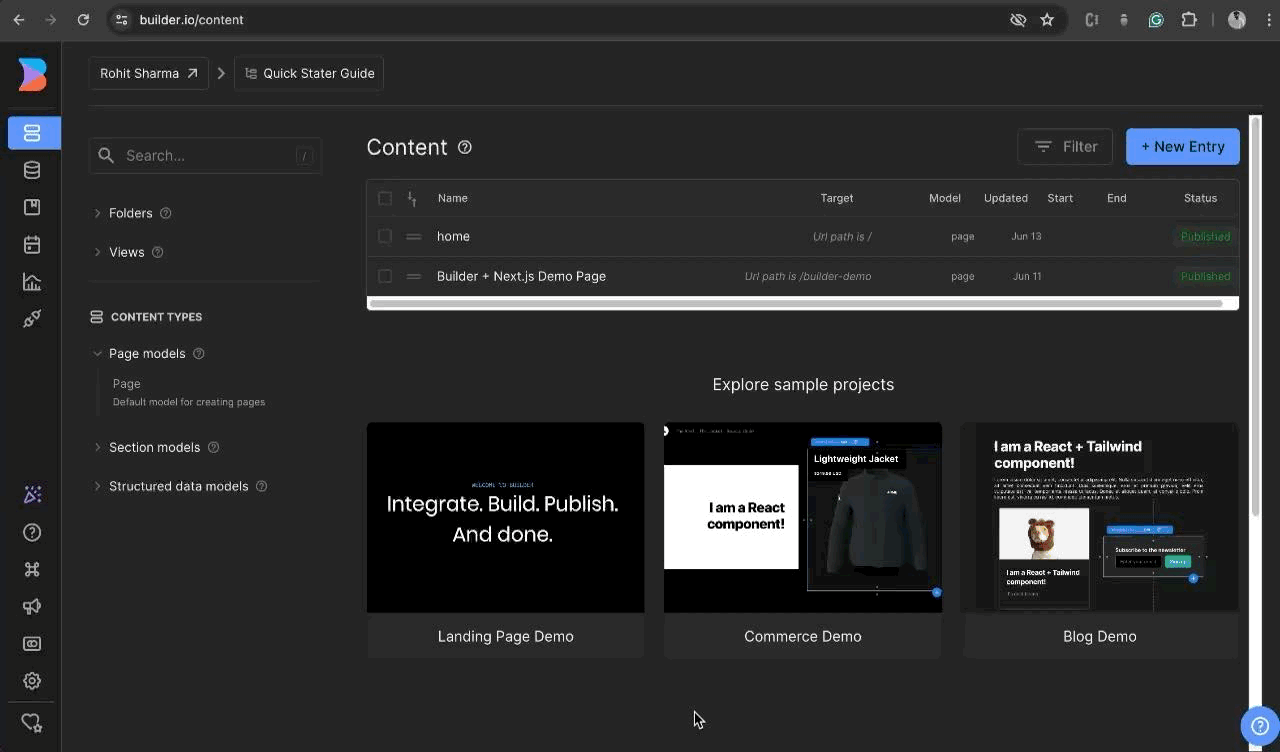The height and width of the screenshot is (752, 1280).
Task: Click the help icon beside Content heading
Action: [465, 147]
